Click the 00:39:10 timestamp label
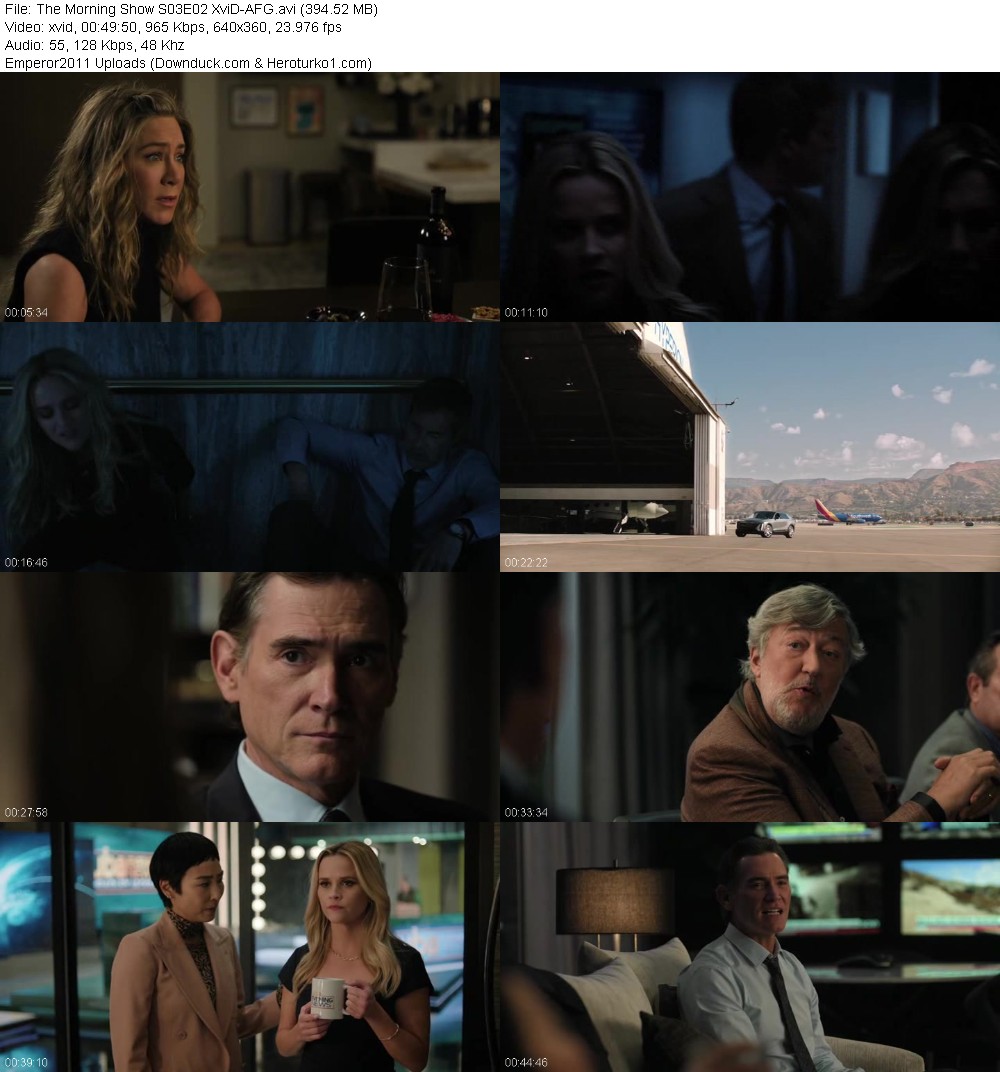This screenshot has width=1000, height=1072. click(26, 1063)
